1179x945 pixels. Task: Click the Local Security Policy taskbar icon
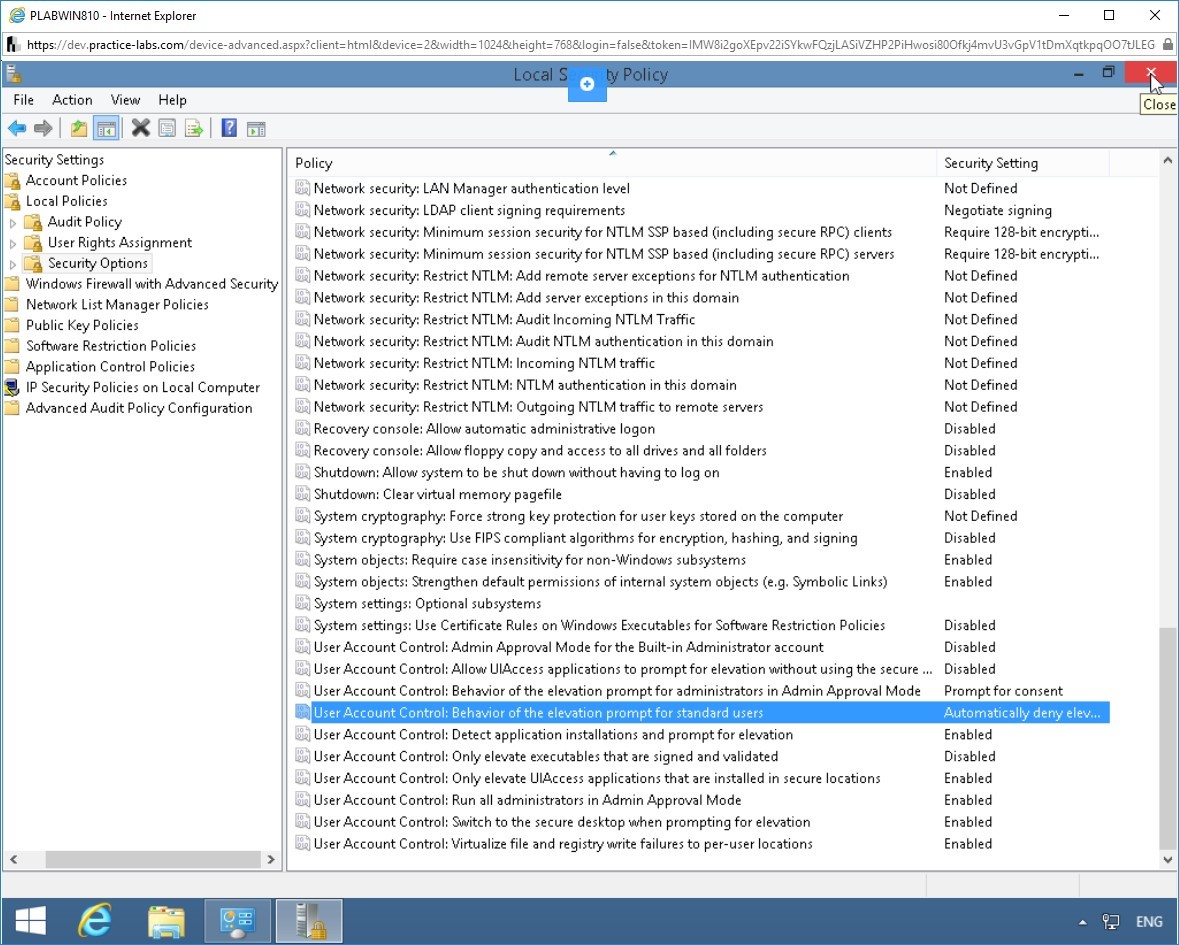coord(309,921)
